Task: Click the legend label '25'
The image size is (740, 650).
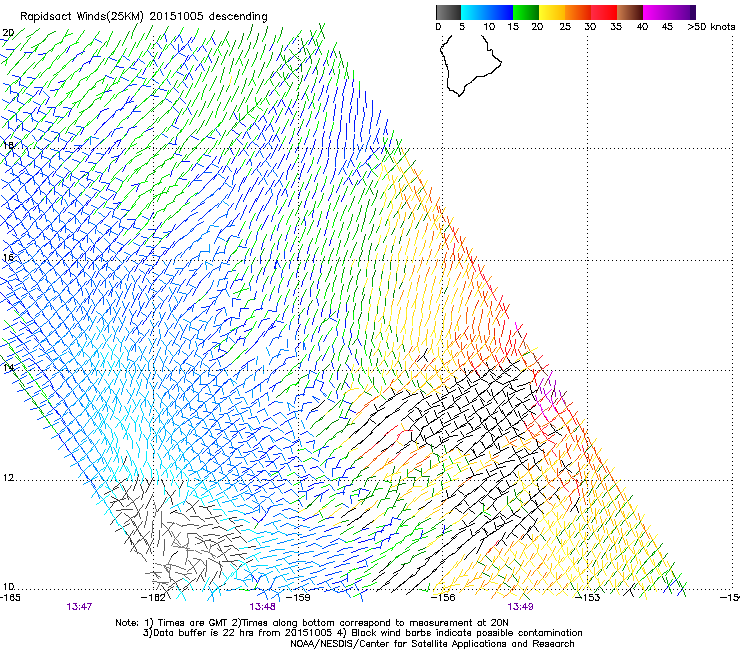Action: coord(565,27)
